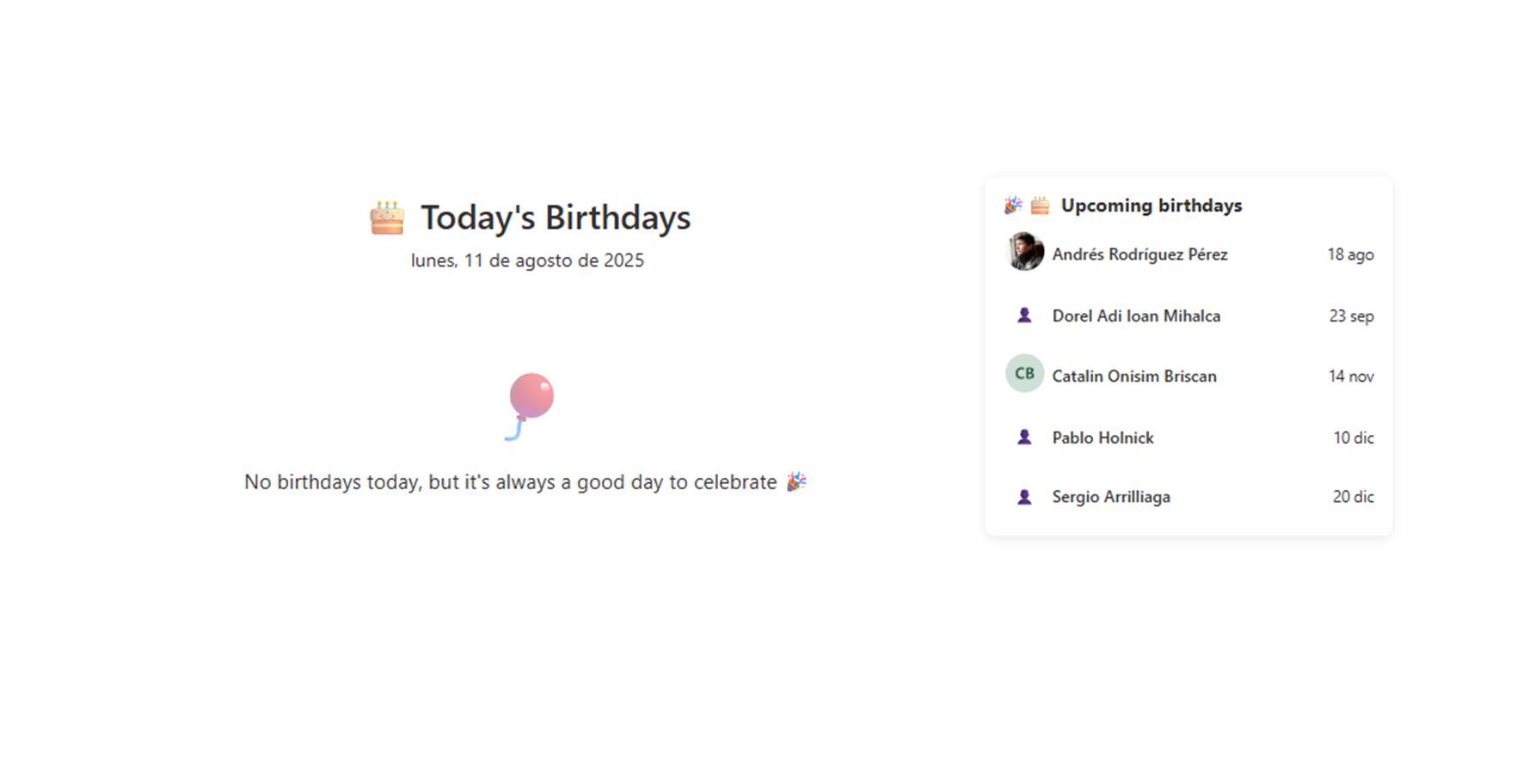The width and height of the screenshot is (1523, 784).
Task: Click the birthday cake icon beside Today's Birthdays
Action: 387,218
